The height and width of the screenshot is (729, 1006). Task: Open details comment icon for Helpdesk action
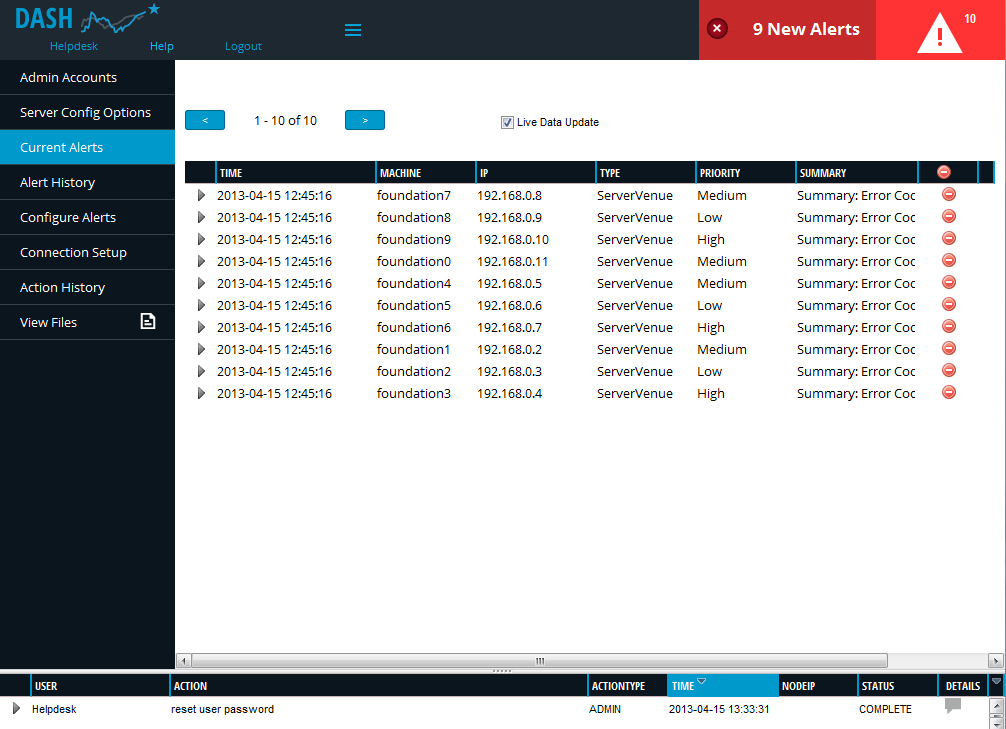953,706
